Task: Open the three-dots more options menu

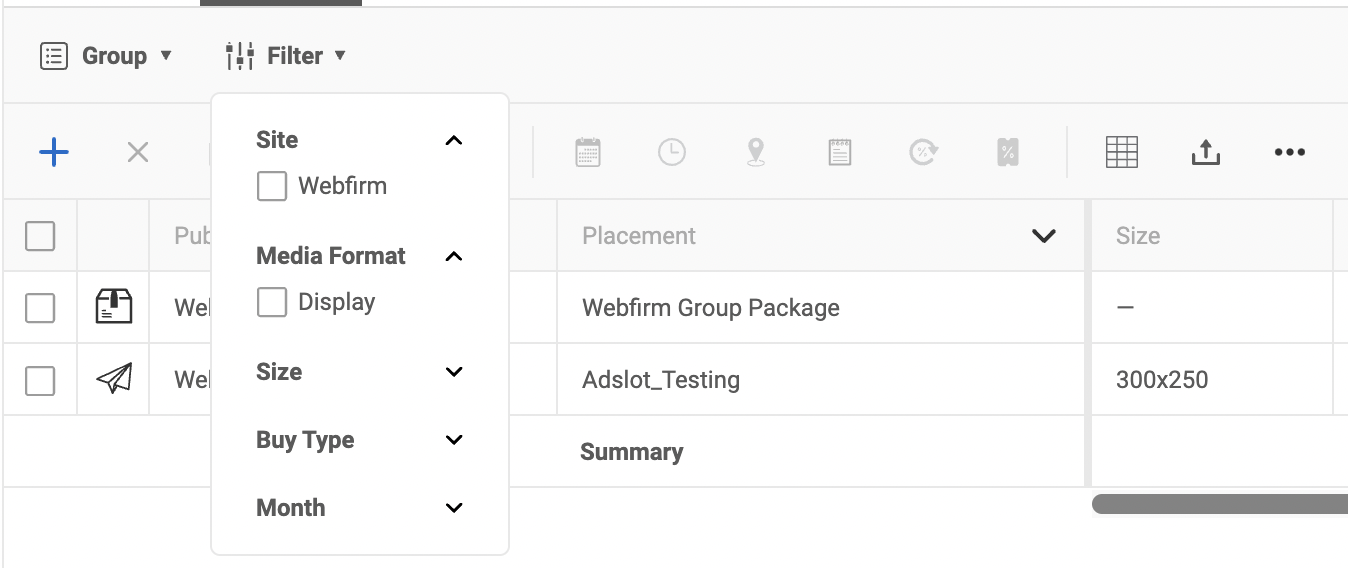Action: coord(1290,152)
